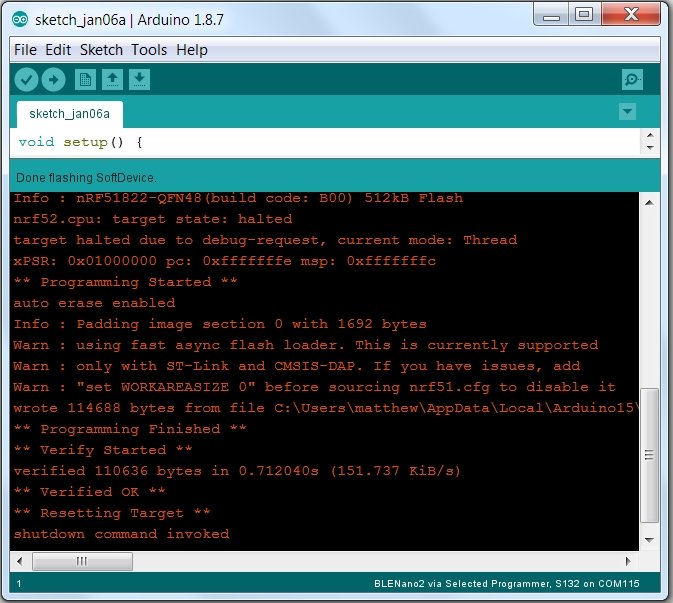Open the Tools menu
Viewport: 673px width, 603px height.
pyautogui.click(x=149, y=50)
